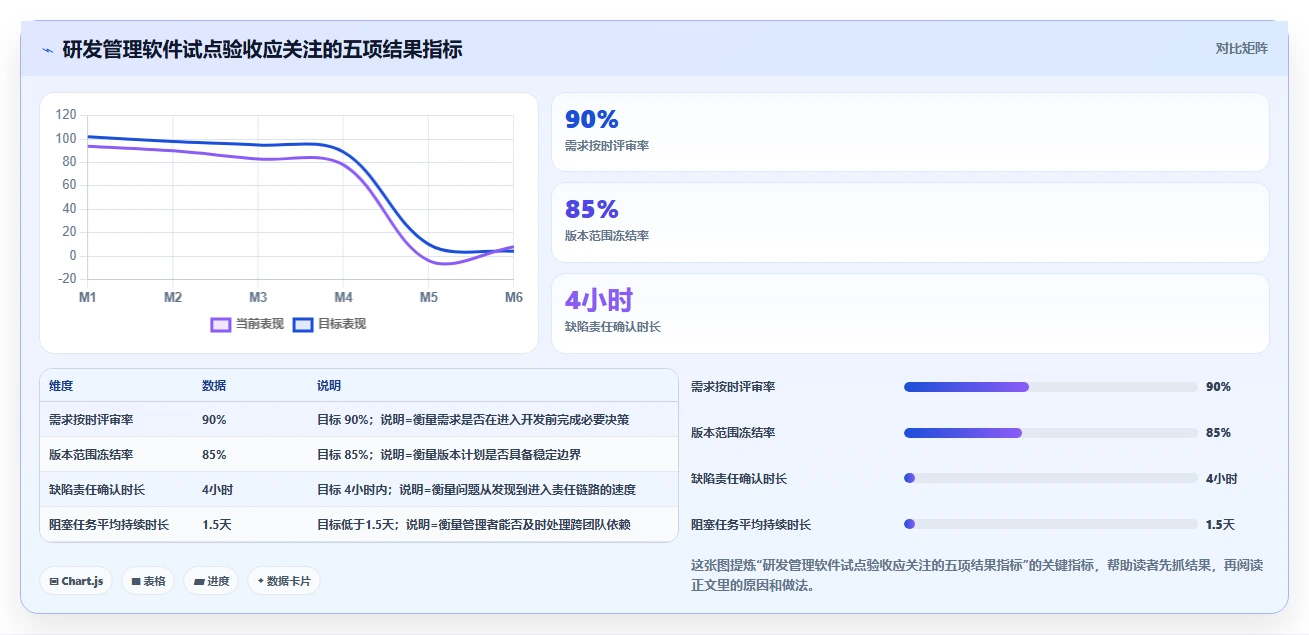Viewport: 1309px width, 635px height.
Task: Click the 4小时 value in table
Action: point(217,490)
